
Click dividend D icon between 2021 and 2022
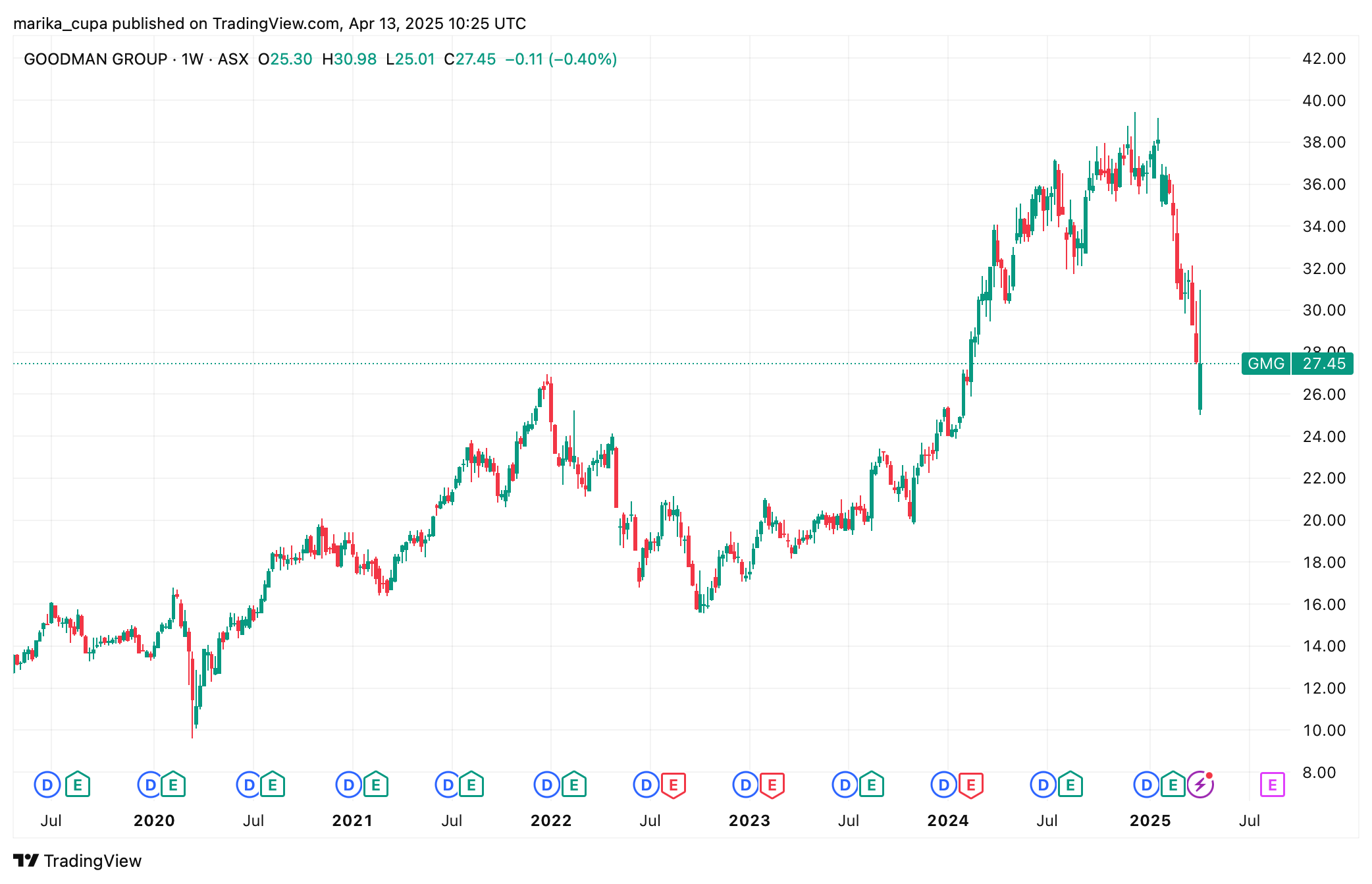(448, 785)
